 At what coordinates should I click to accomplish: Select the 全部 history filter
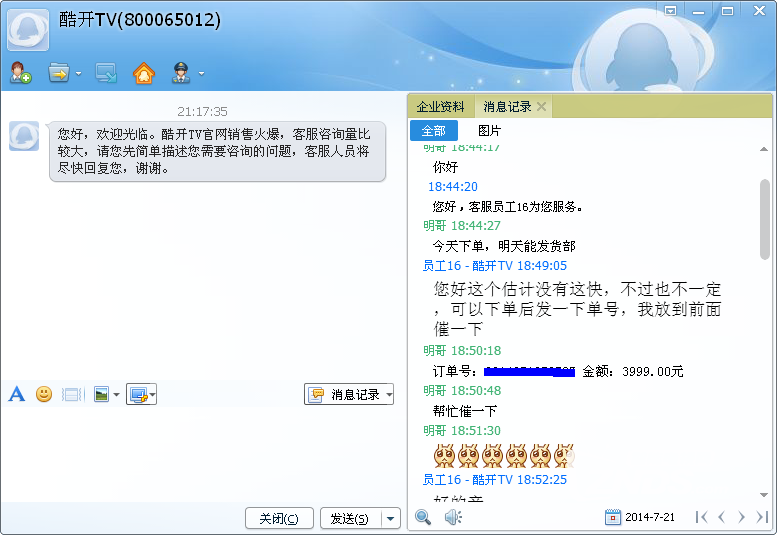coord(434,131)
